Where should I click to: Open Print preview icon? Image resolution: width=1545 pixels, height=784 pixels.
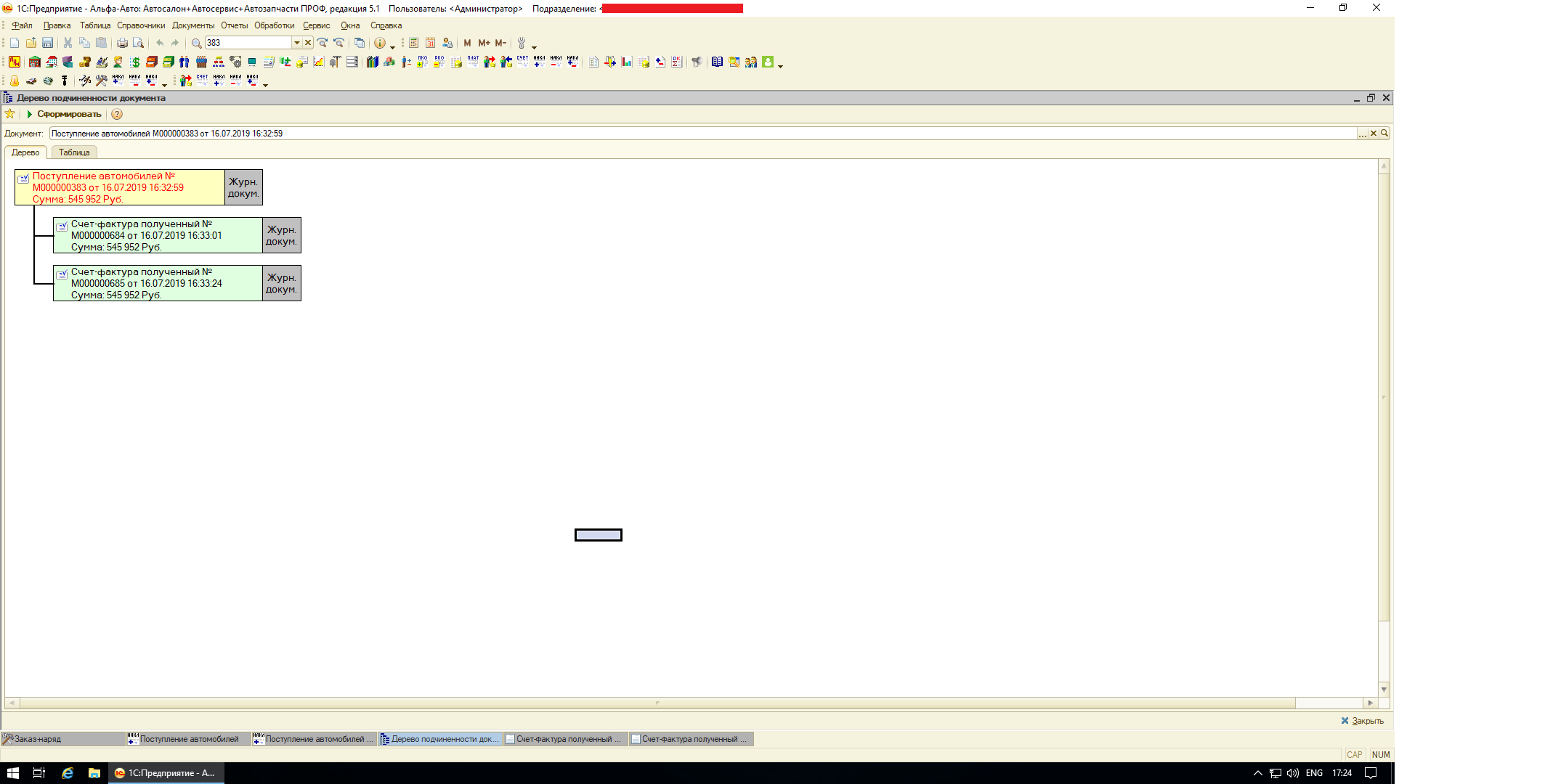tap(138, 43)
